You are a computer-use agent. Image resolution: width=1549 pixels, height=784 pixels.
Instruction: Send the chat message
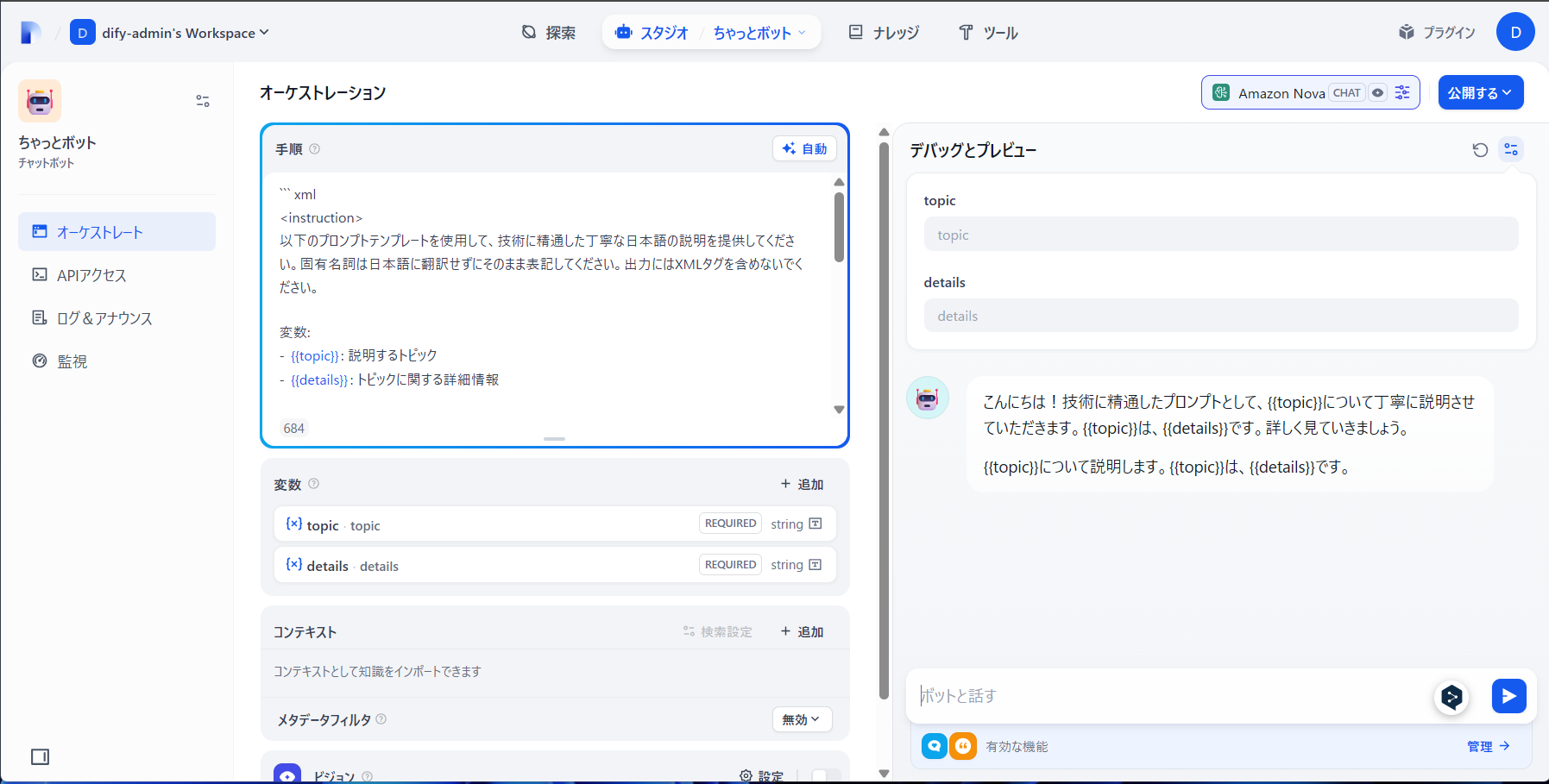coord(1508,696)
